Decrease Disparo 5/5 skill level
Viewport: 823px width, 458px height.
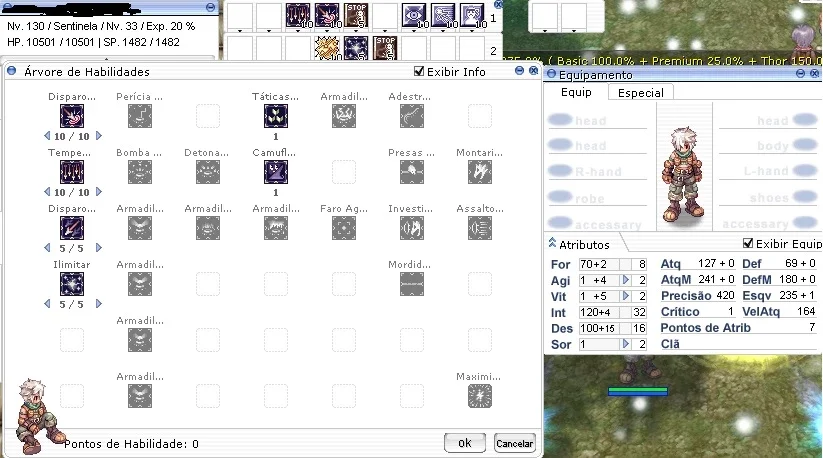point(47,248)
